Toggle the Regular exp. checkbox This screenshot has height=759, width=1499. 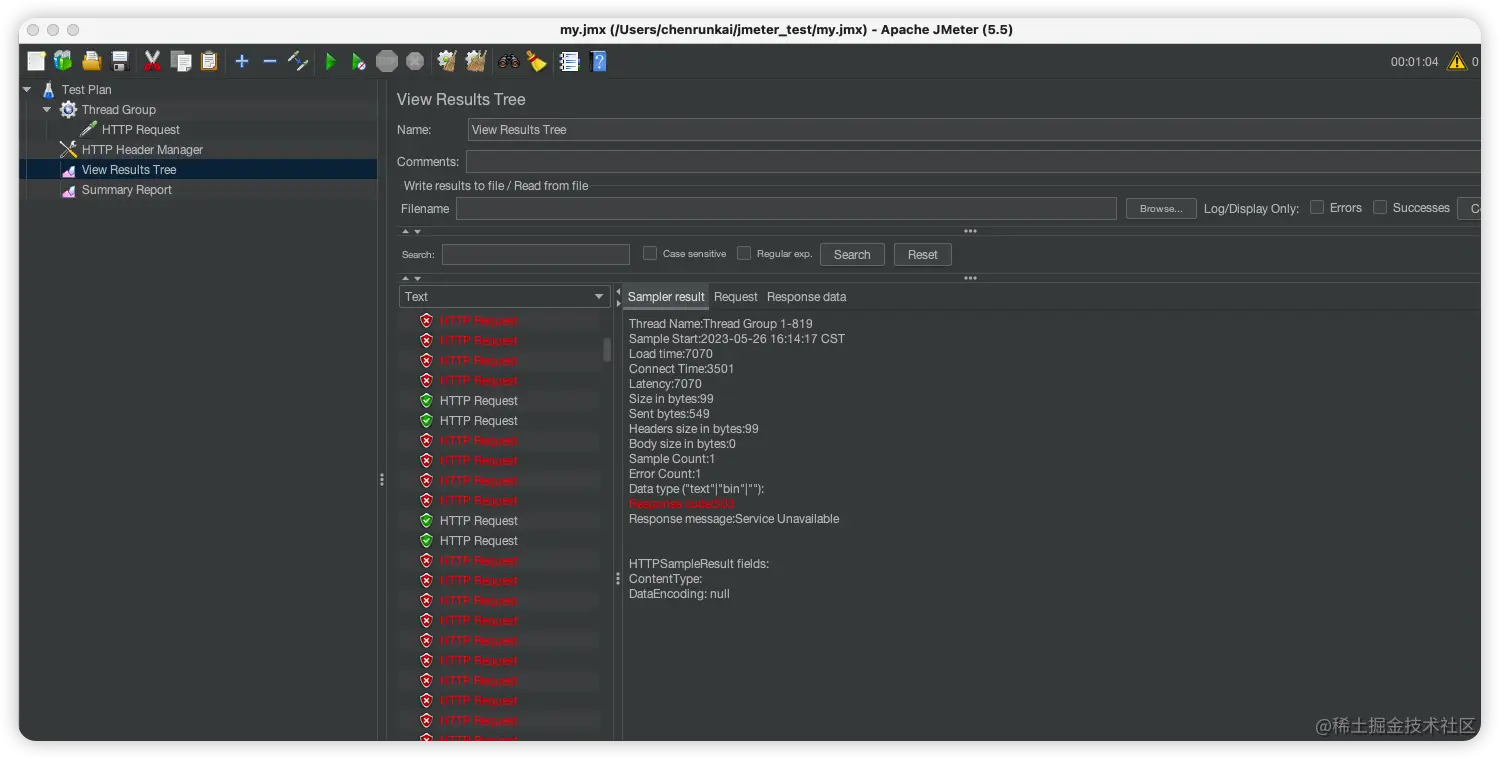[x=744, y=254]
